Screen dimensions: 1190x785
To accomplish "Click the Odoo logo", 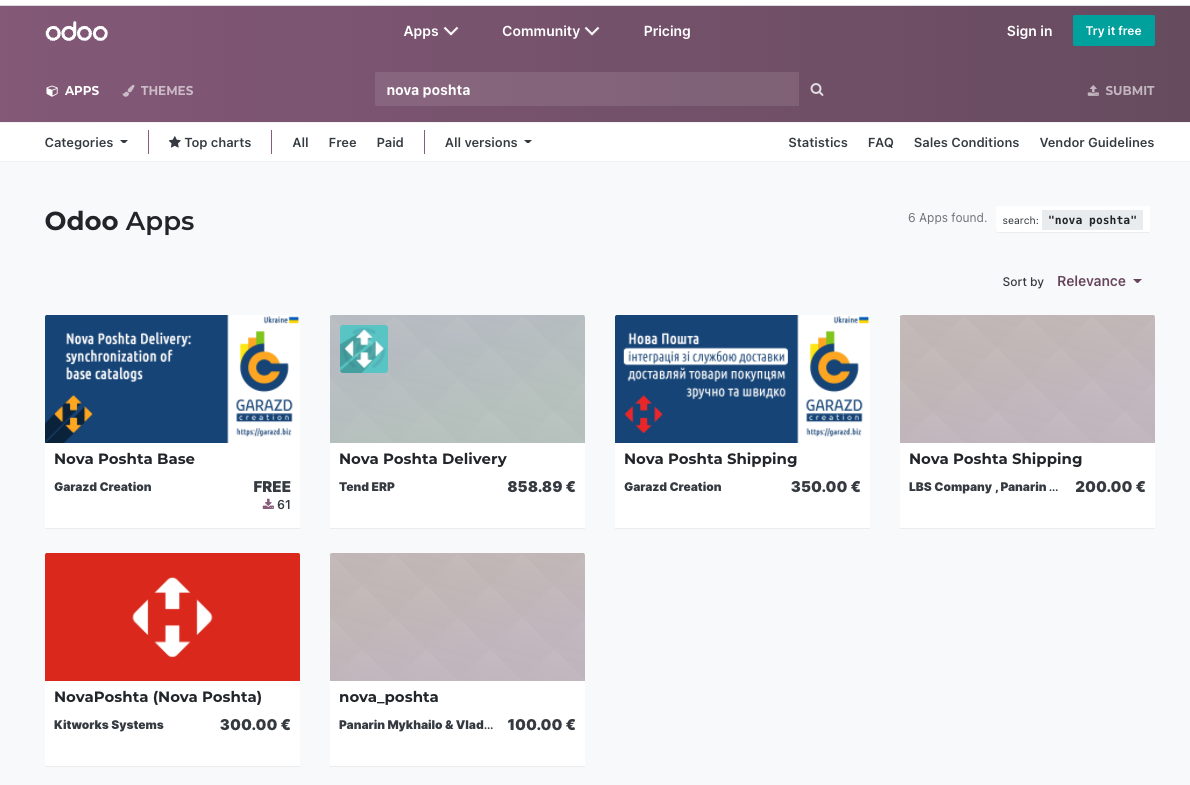I will [77, 31].
